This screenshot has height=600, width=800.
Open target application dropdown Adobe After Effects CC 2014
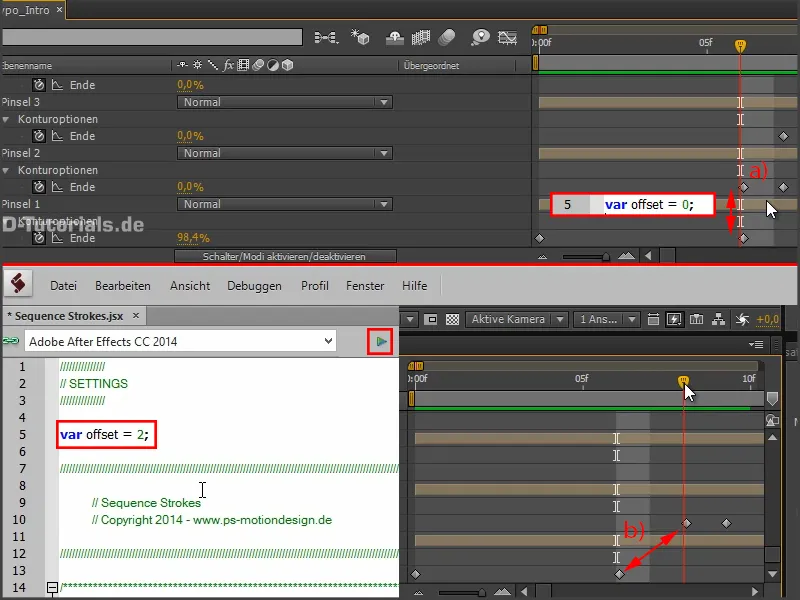click(x=180, y=341)
